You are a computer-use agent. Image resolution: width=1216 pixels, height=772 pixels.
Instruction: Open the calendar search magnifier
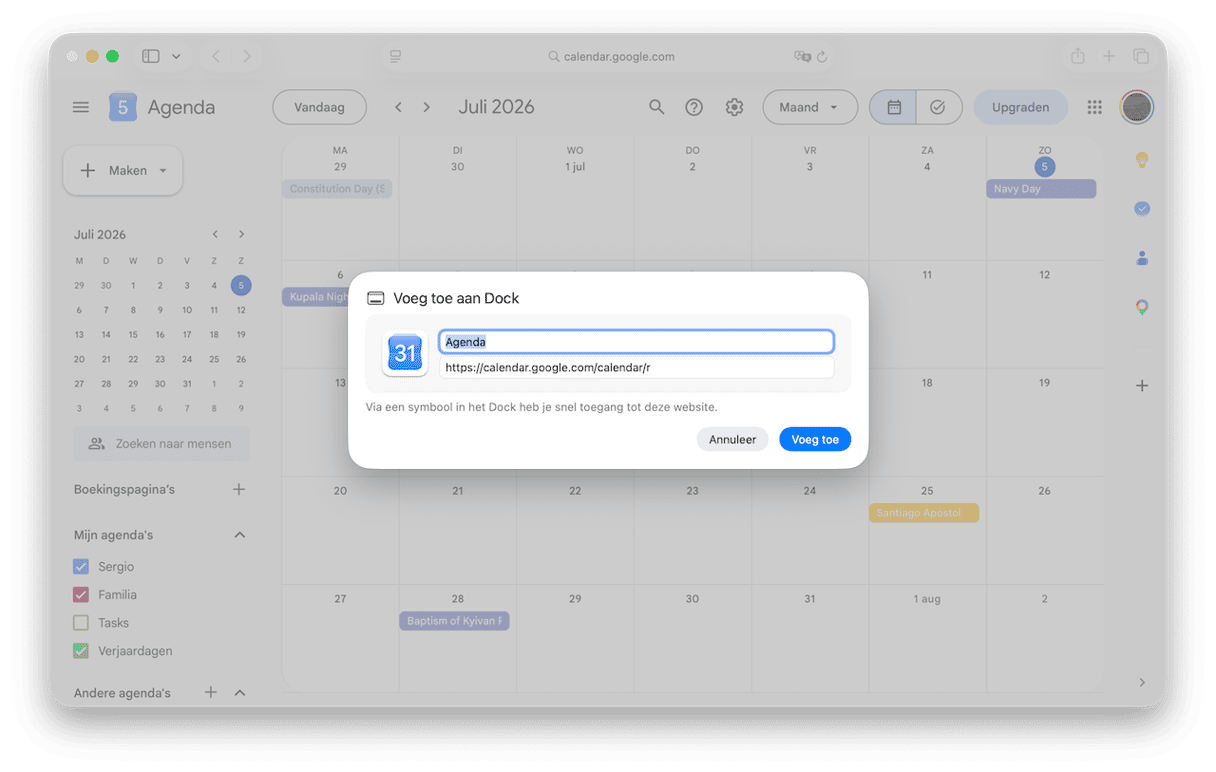coord(657,107)
